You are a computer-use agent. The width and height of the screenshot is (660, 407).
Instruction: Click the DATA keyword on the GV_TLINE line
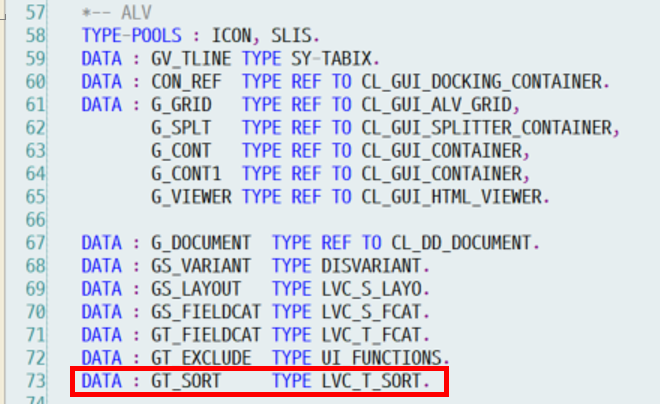click(101, 59)
